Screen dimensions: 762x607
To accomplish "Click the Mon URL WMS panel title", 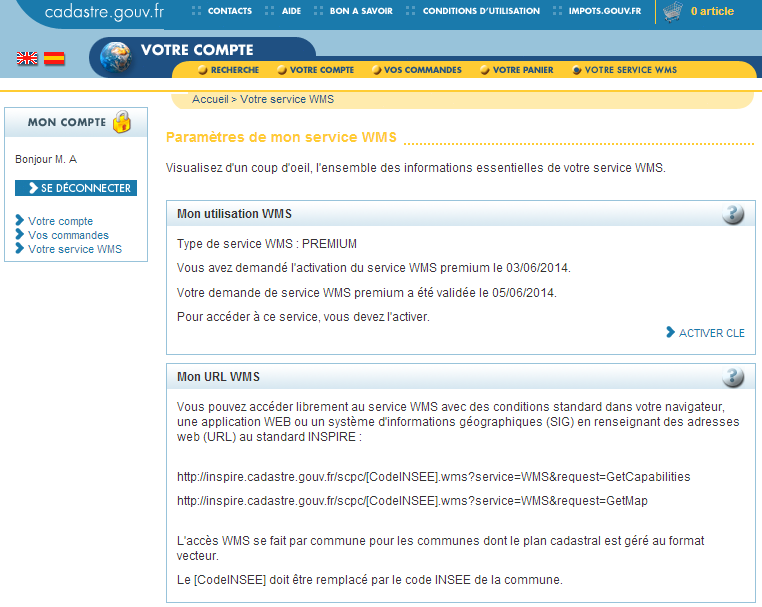I will (218, 377).
